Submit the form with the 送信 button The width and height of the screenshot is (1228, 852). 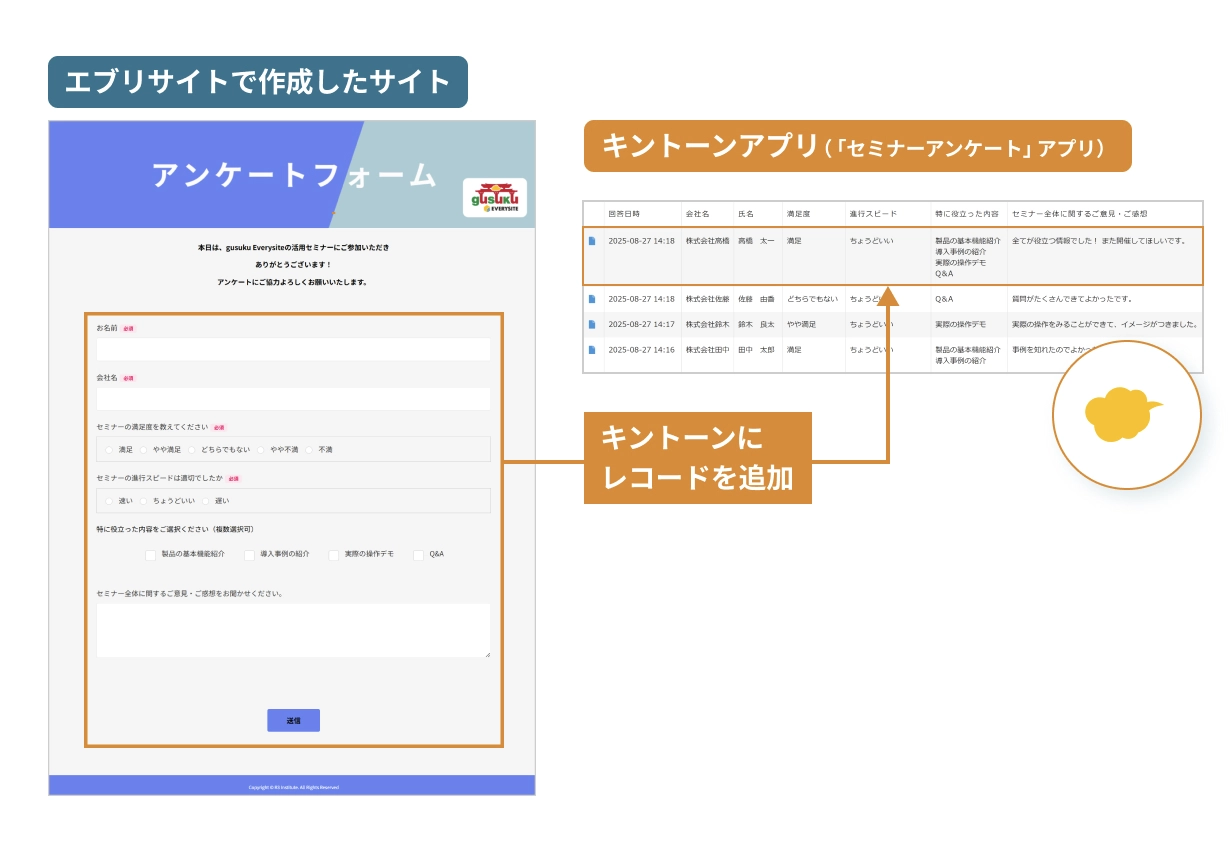coord(293,720)
